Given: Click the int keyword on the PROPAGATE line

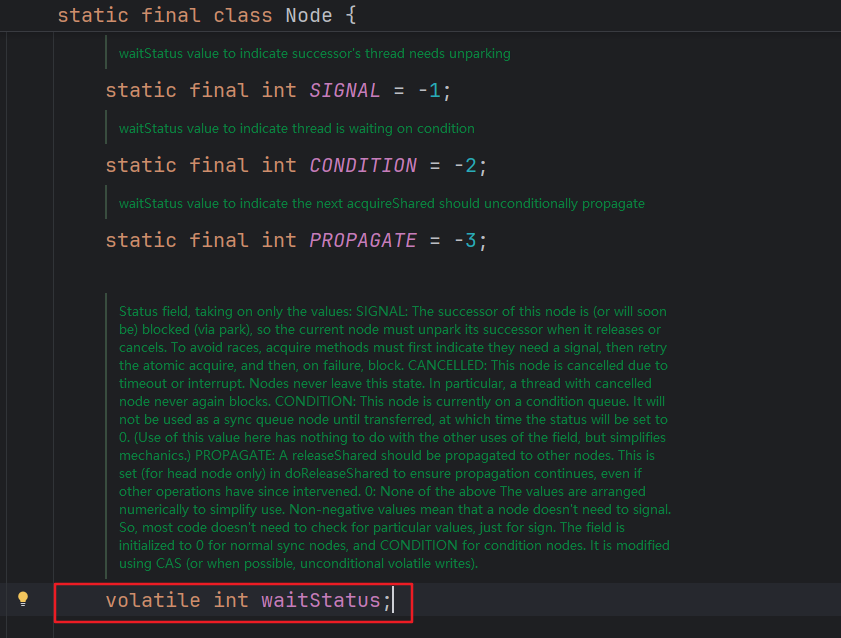Looking at the screenshot, I should pyautogui.click(x=279, y=240).
